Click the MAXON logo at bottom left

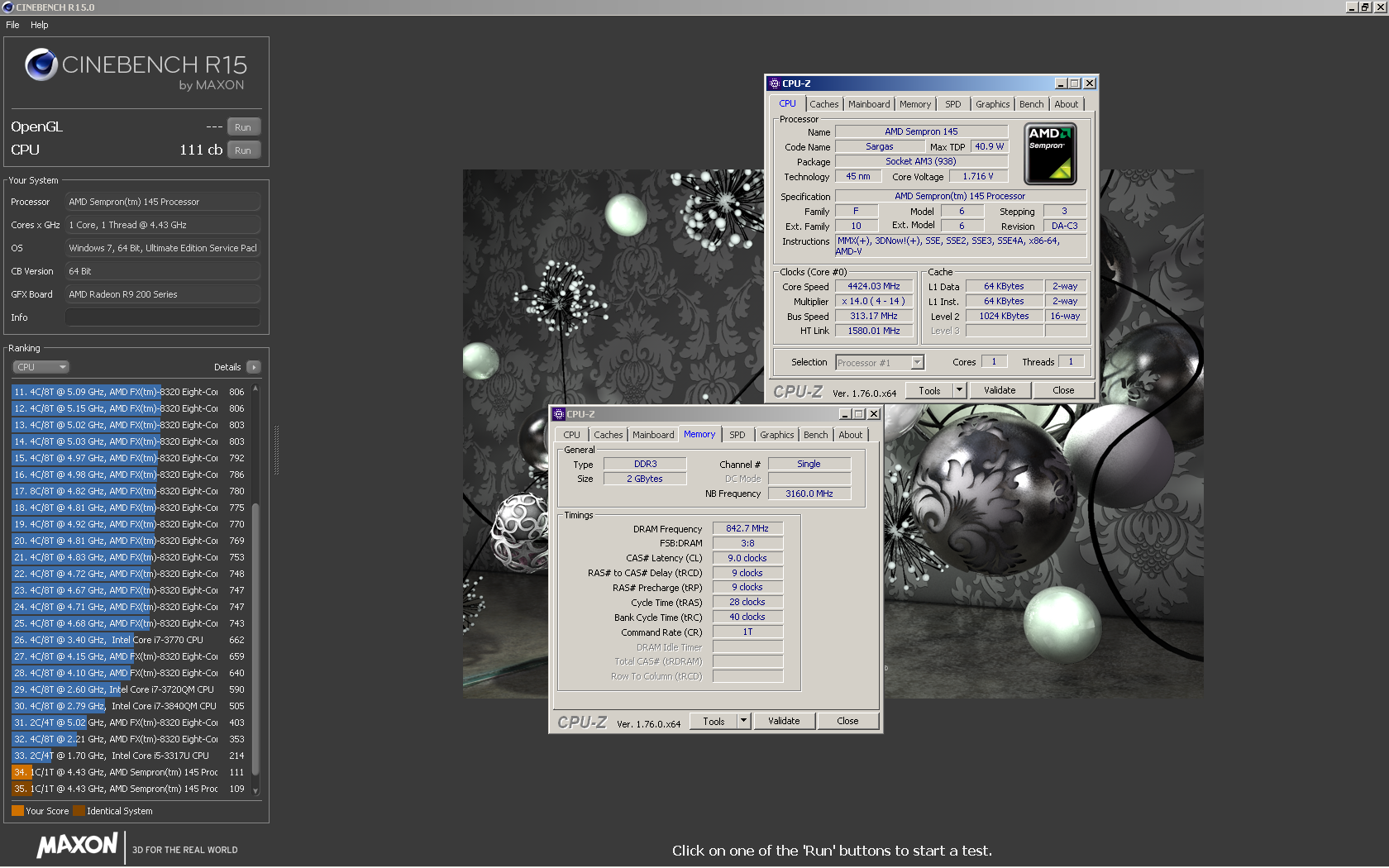77,845
